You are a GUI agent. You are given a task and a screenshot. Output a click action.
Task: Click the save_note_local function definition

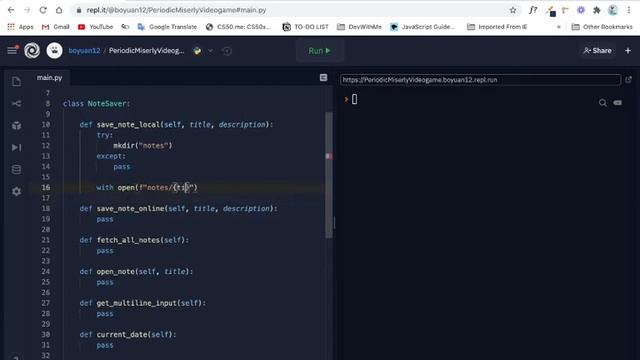click(x=176, y=124)
